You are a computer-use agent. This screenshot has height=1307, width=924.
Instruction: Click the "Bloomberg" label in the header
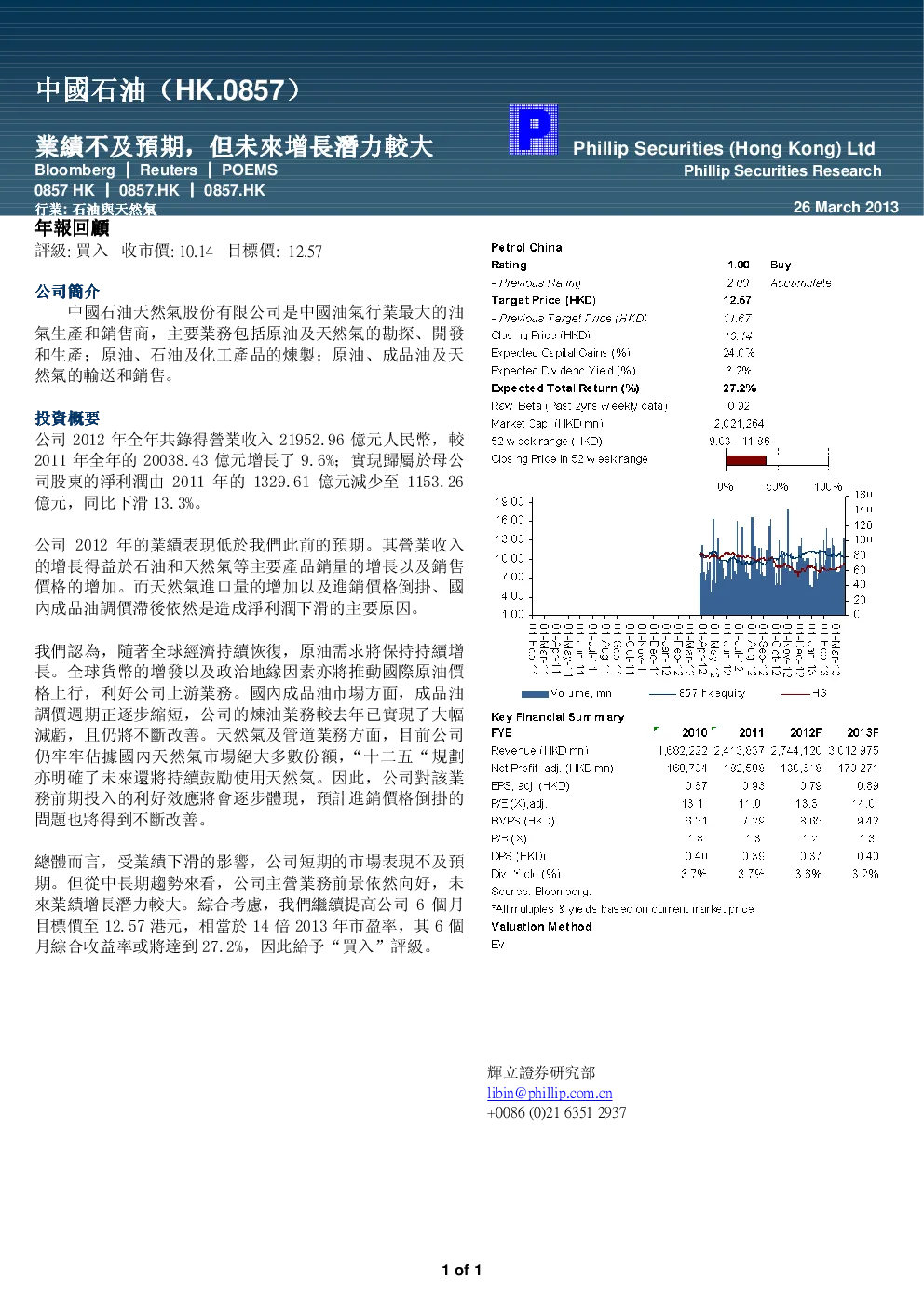point(75,170)
